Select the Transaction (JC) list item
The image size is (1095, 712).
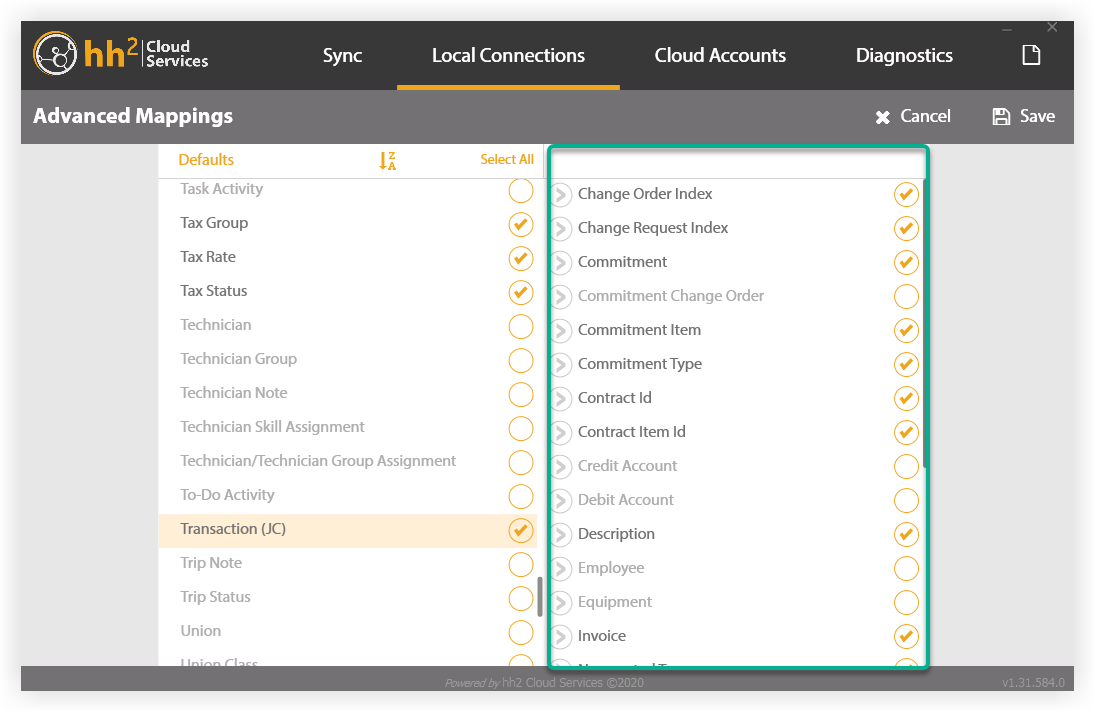(x=233, y=529)
